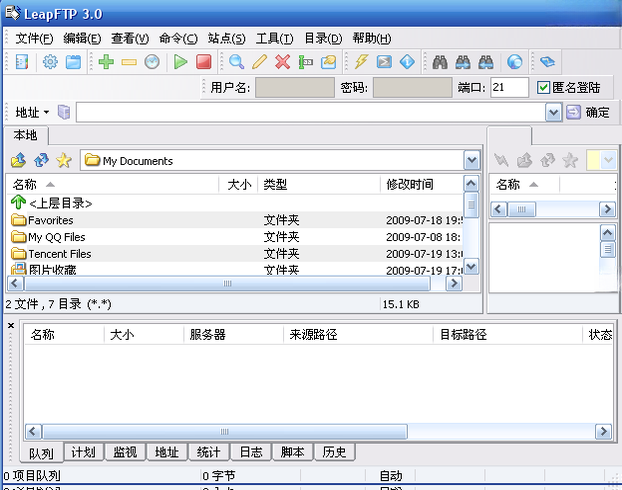The width and height of the screenshot is (622, 490).
Task: Open the 帮助(H) menu
Action: coord(372,38)
